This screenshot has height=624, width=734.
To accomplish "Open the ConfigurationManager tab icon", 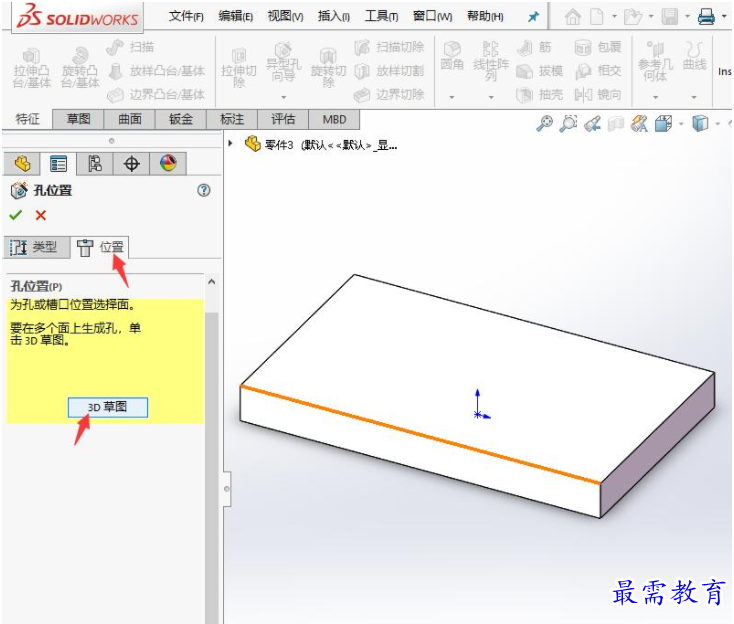I will 95,164.
